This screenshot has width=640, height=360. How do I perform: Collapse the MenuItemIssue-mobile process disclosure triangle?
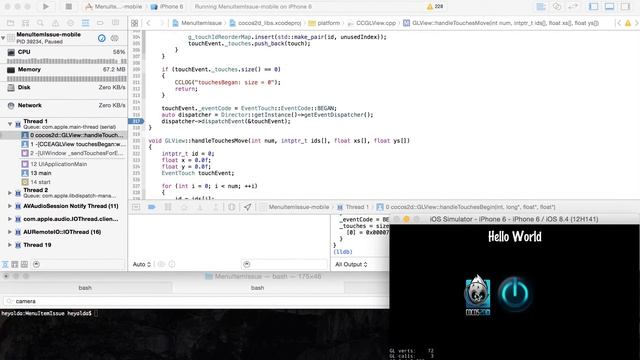(3, 38)
